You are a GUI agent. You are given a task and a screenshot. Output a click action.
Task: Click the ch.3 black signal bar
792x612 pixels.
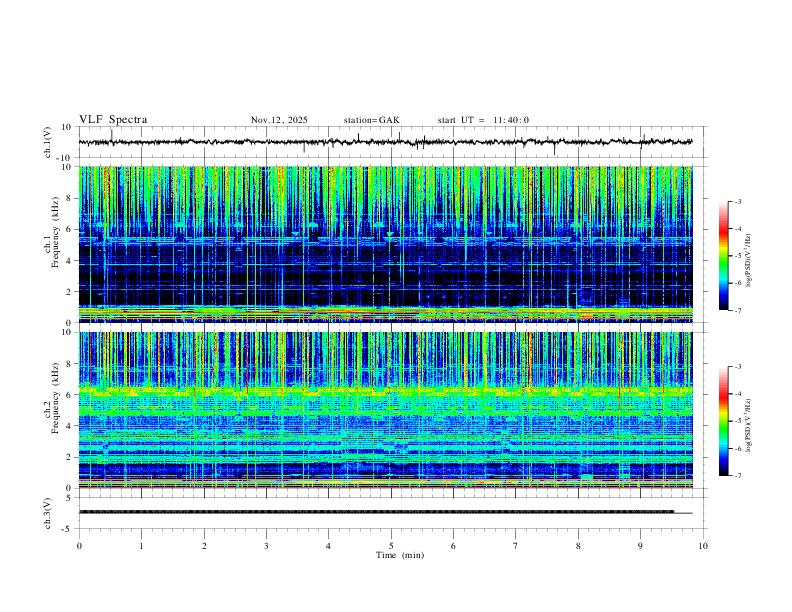(376, 512)
